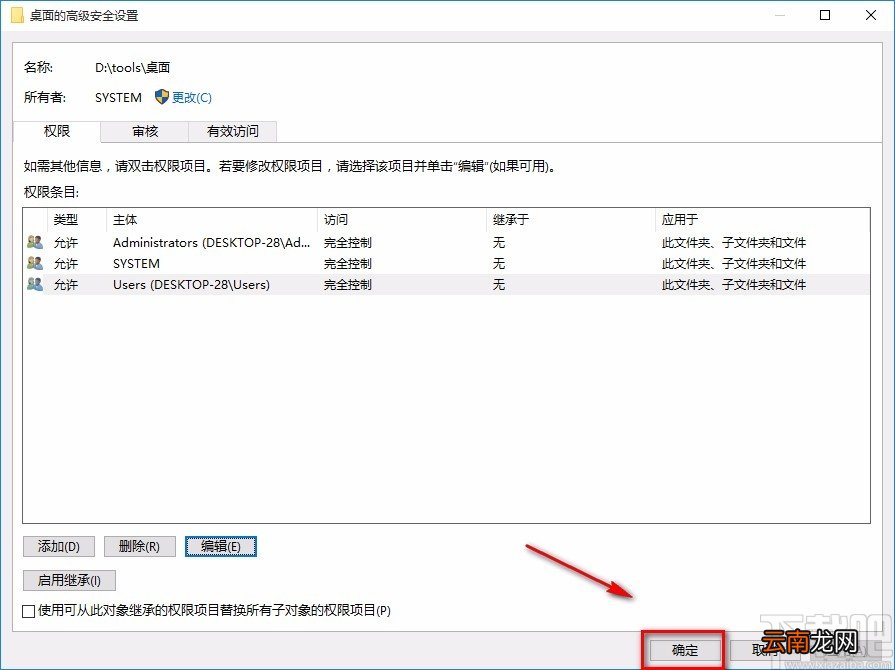The height and width of the screenshot is (670, 895).
Task: Click 完全控制 in the Administrators row
Action: (x=348, y=243)
